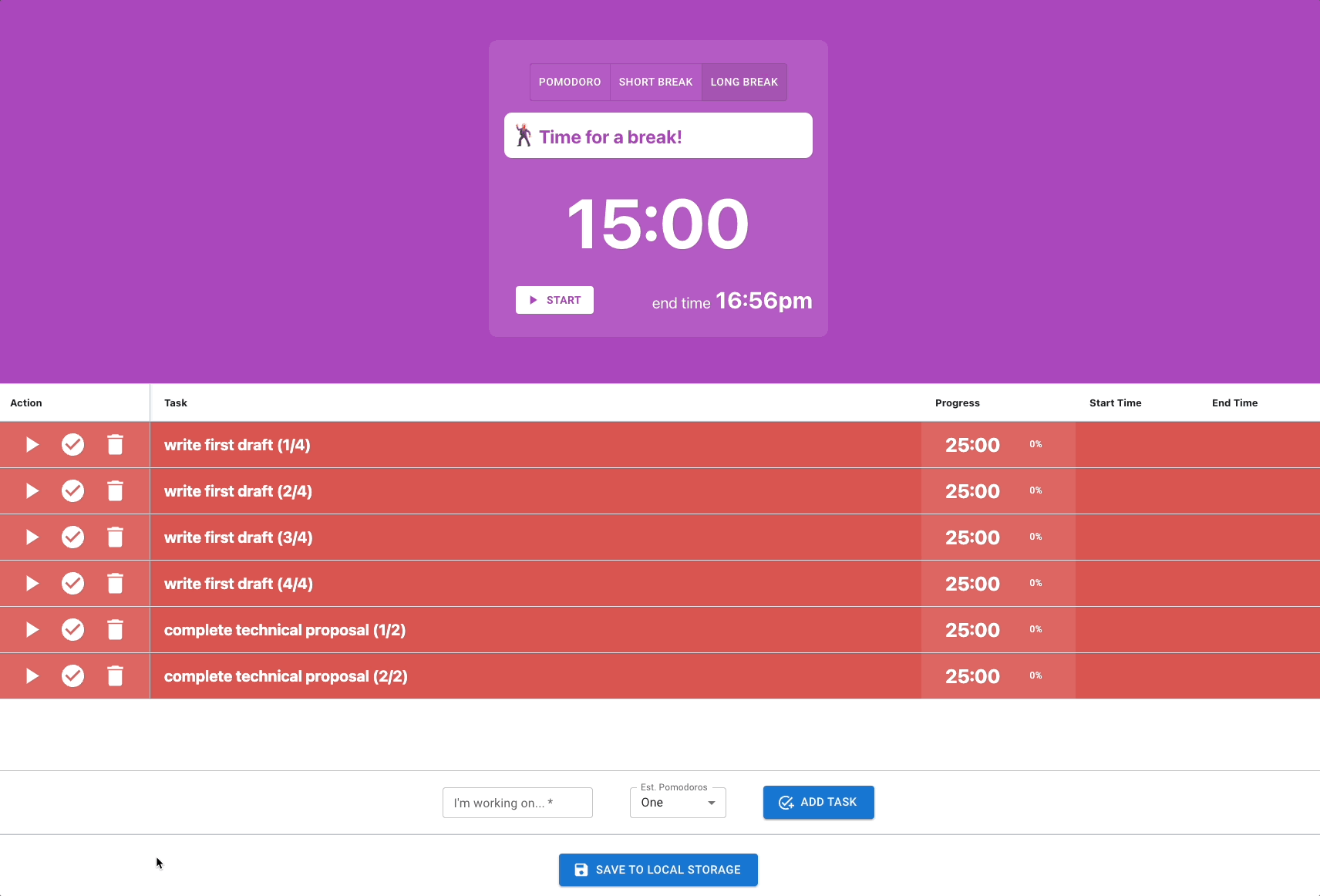Click the Start timer button

pos(554,300)
